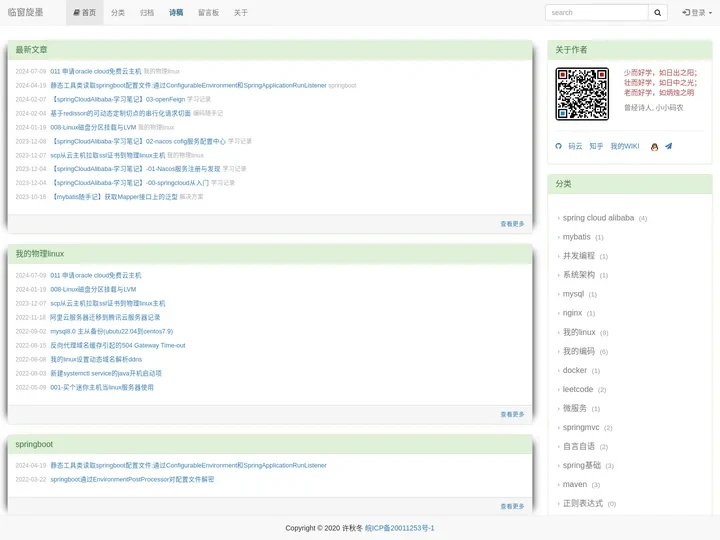Open the 504 Gateway Time-out article
Screen dimensions: 720x540
point(118,345)
